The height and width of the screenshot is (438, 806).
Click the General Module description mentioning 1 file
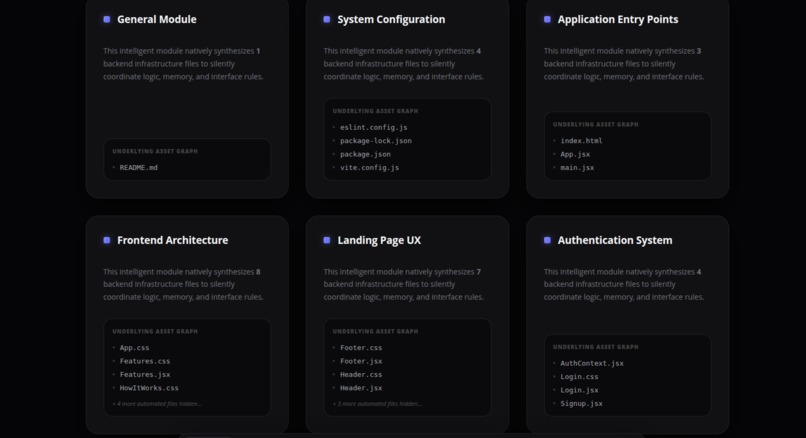(183, 64)
